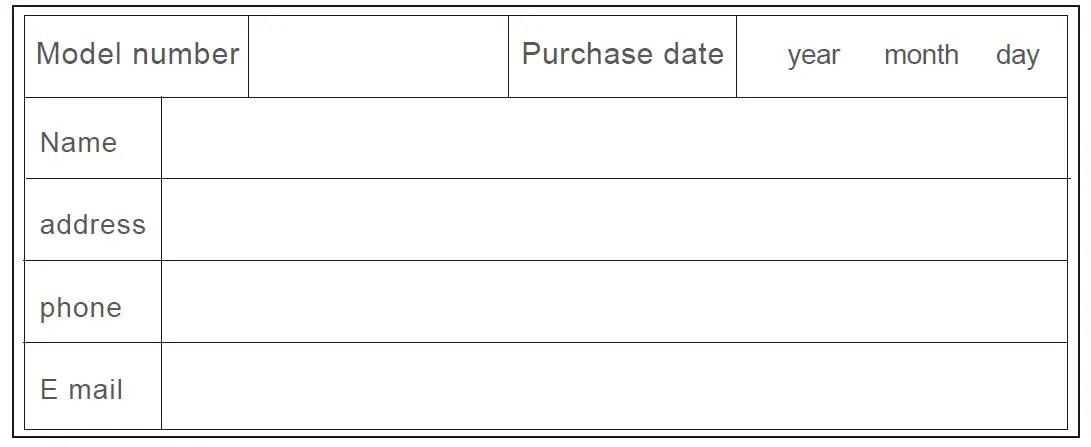Click the Name label

[78, 143]
